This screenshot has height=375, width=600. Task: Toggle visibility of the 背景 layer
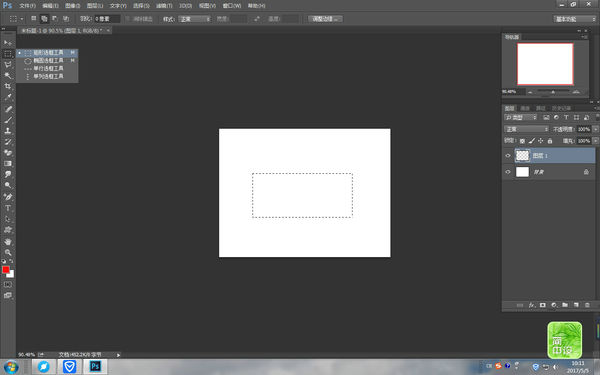coord(508,172)
